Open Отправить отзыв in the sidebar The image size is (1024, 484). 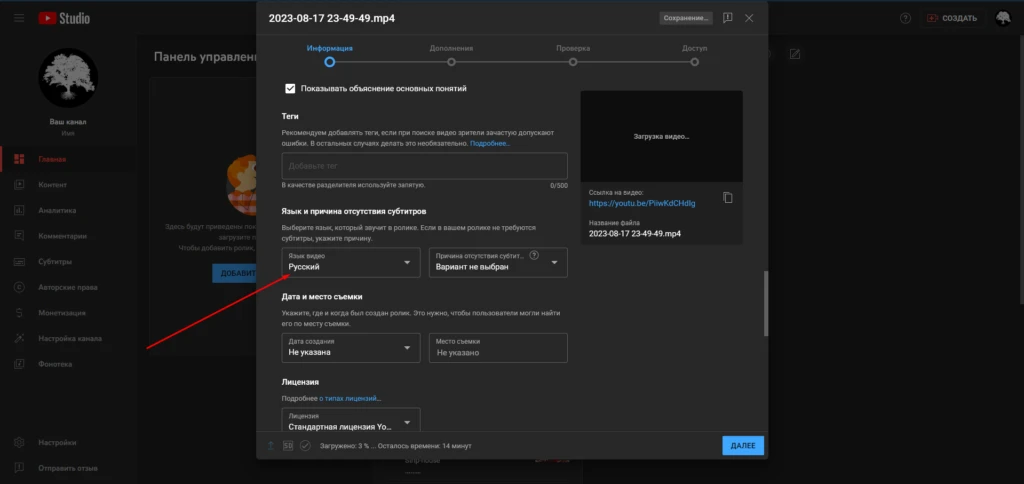pyautogui.click(x=68, y=468)
